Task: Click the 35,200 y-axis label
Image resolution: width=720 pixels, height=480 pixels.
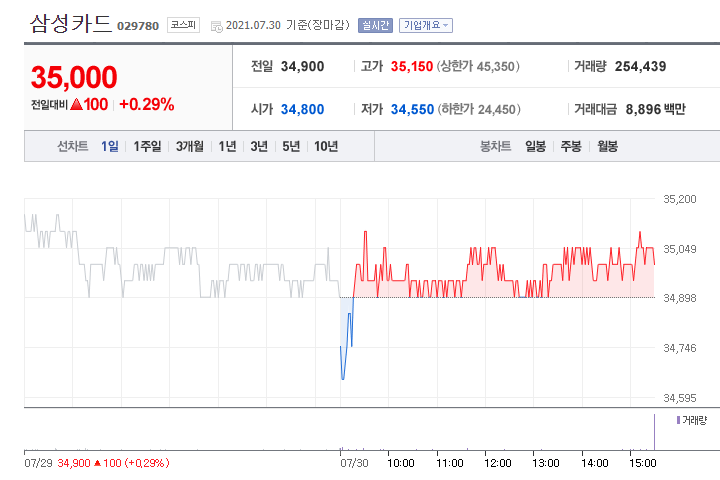Action: (680, 199)
